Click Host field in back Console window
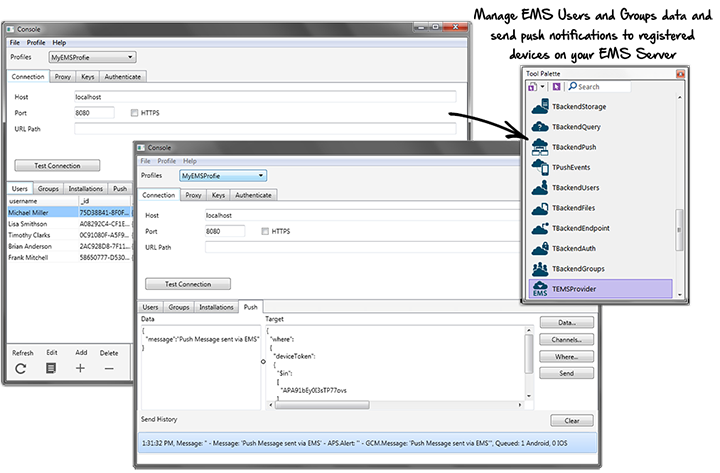This screenshot has width=720, height=473. pos(265,97)
